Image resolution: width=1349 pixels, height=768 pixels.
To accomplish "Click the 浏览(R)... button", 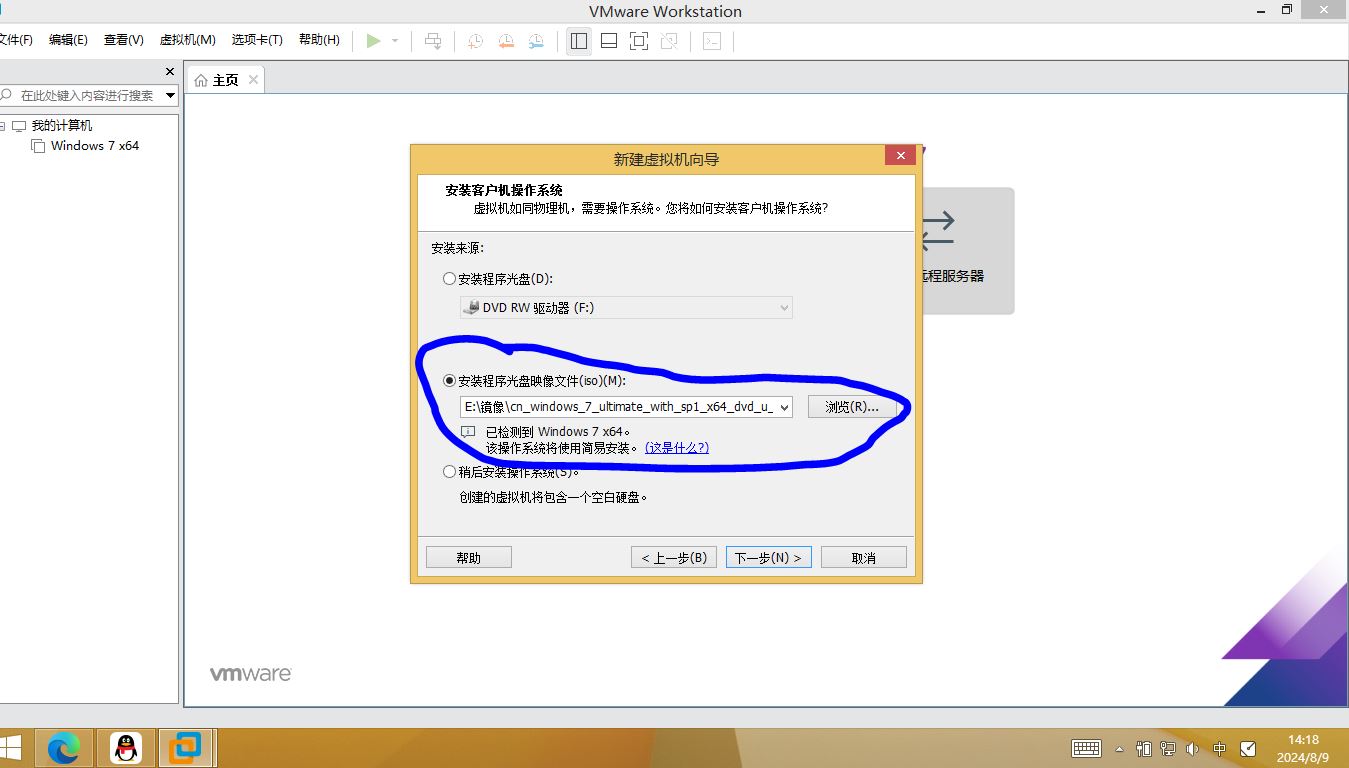I will point(852,407).
